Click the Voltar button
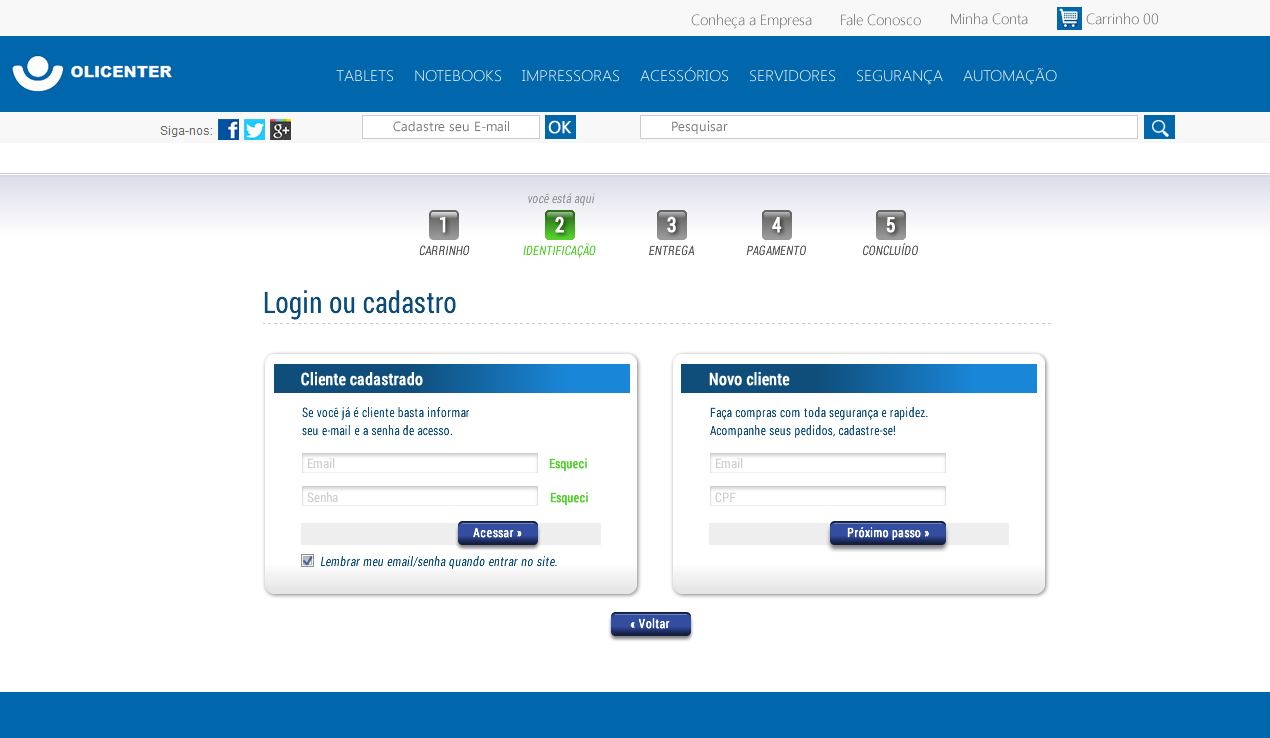Viewport: 1270px width, 738px height. point(650,624)
